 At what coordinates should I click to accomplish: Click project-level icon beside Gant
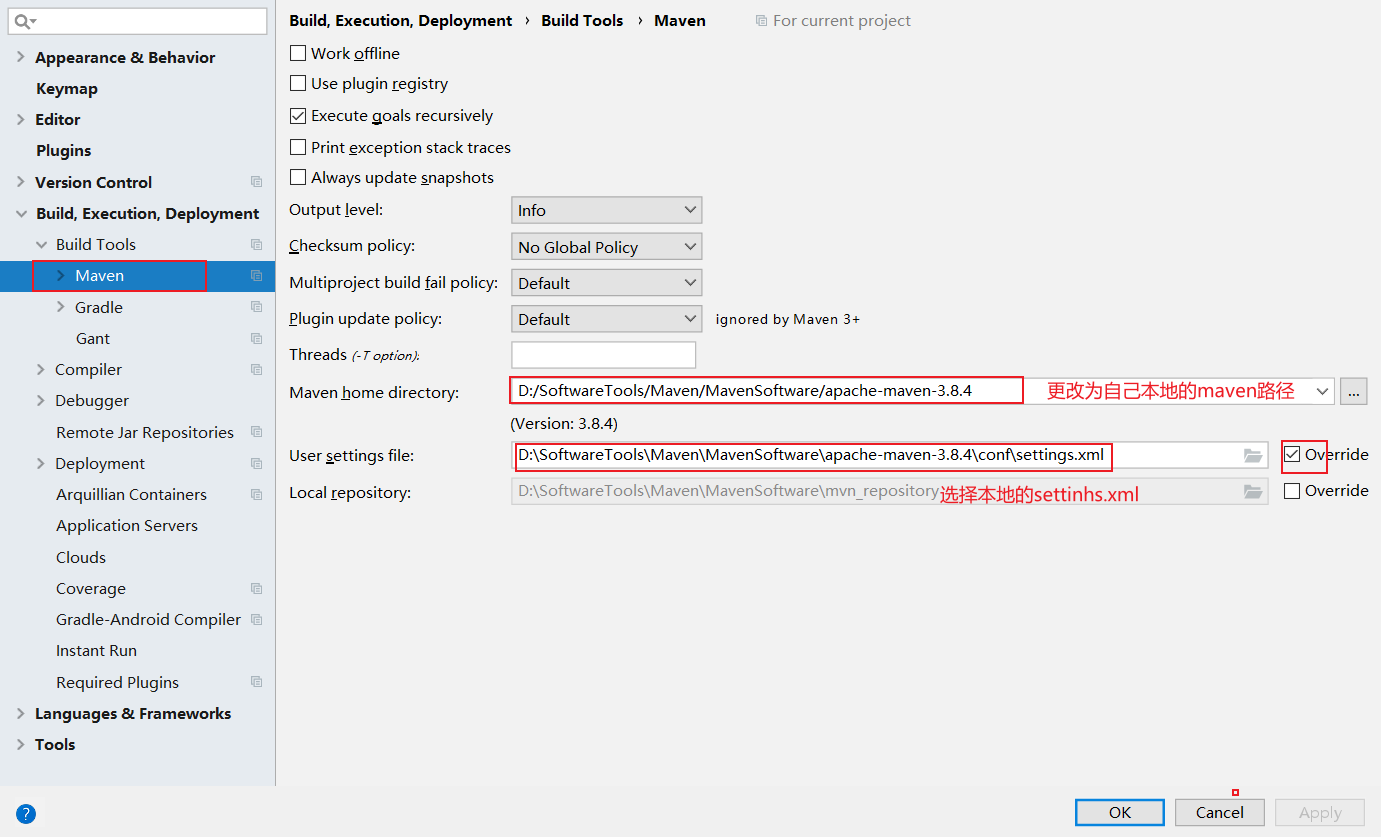coord(256,338)
